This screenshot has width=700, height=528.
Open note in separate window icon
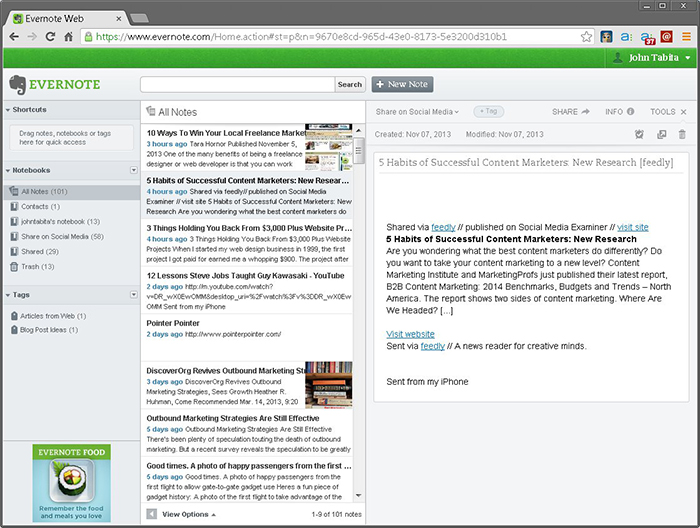tap(661, 134)
